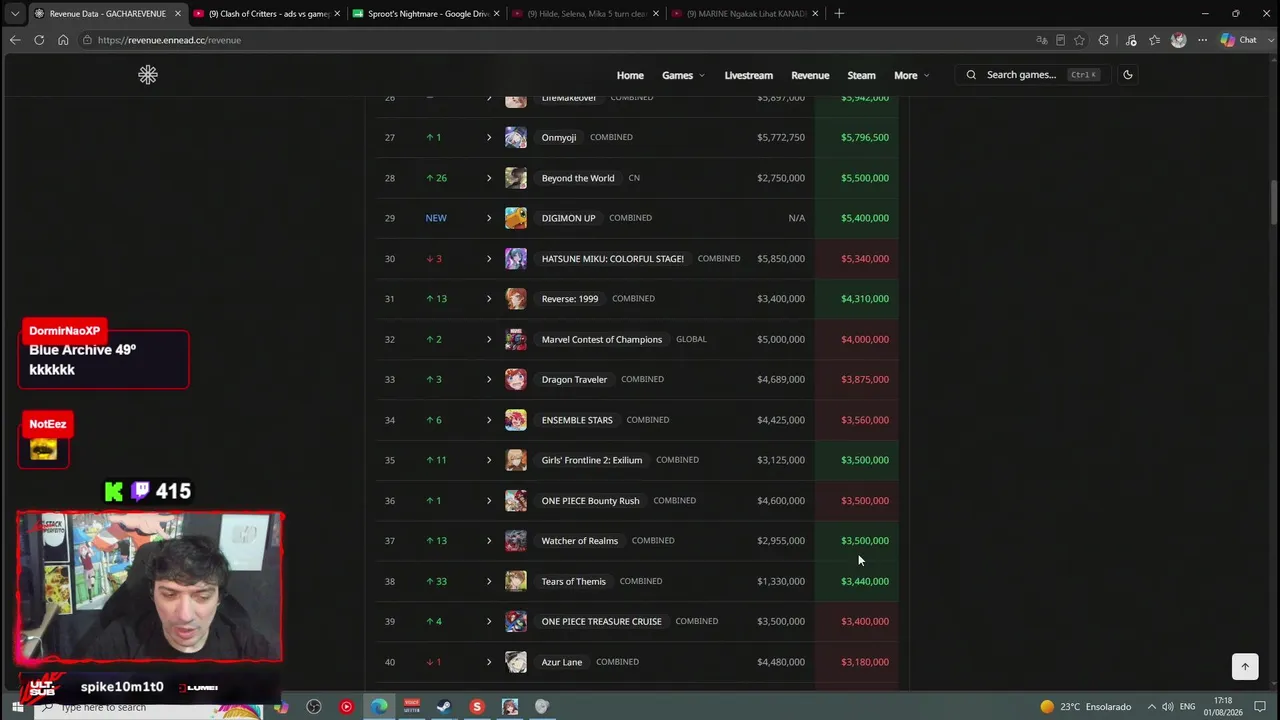Open HATSUNE MIKU: COLORFUL STAGE! link
Viewport: 1280px width, 720px height.
(x=613, y=259)
